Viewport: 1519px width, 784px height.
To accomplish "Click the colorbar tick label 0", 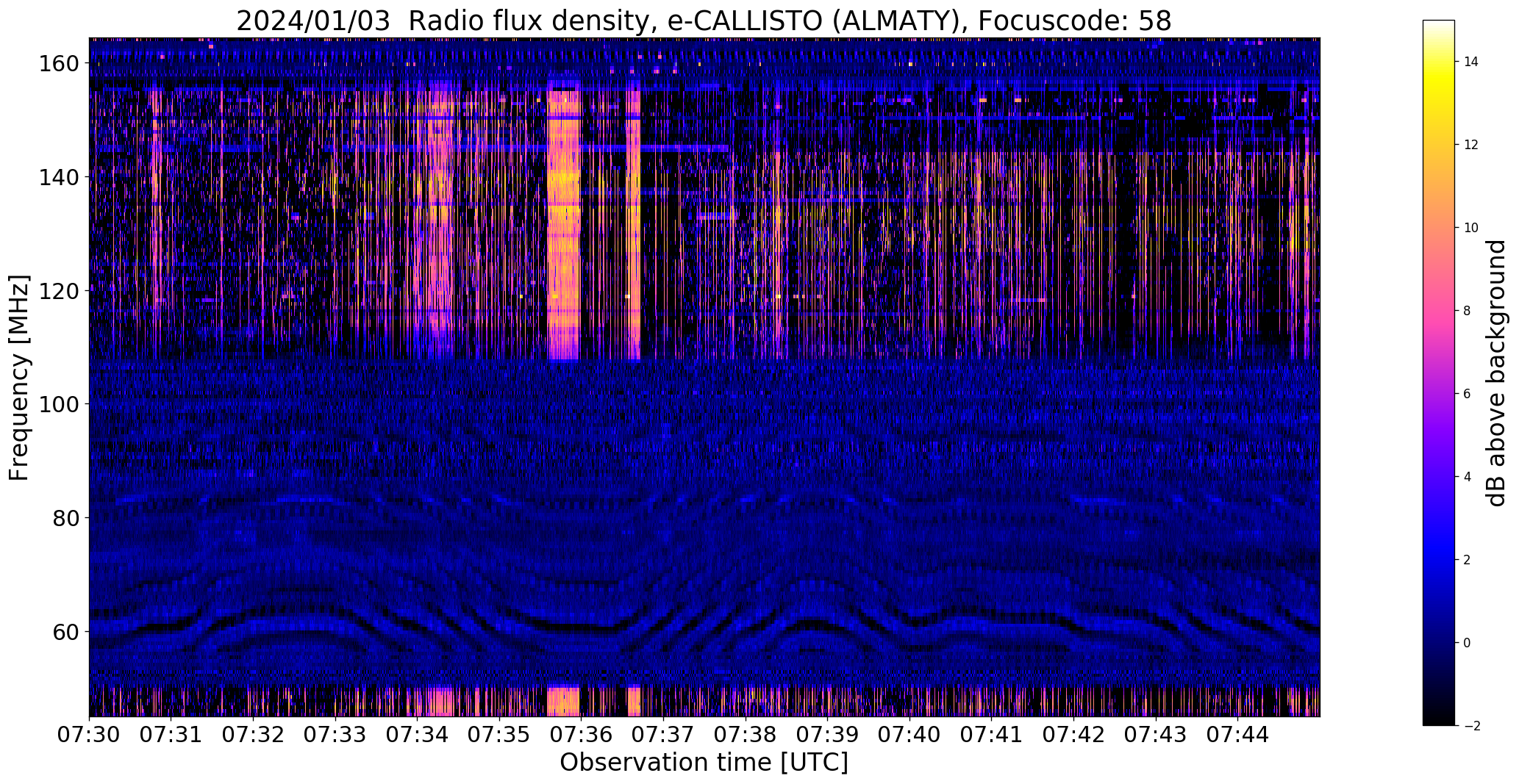I will pos(1468,643).
